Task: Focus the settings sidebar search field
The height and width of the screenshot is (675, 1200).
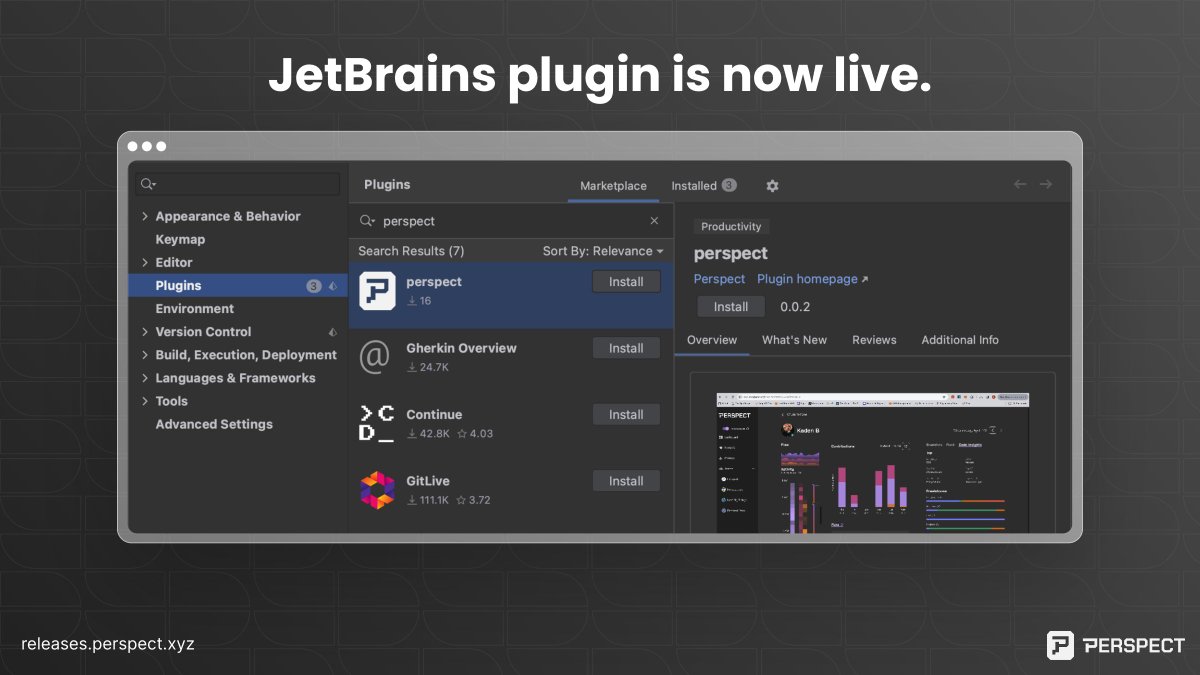Action: (x=238, y=184)
